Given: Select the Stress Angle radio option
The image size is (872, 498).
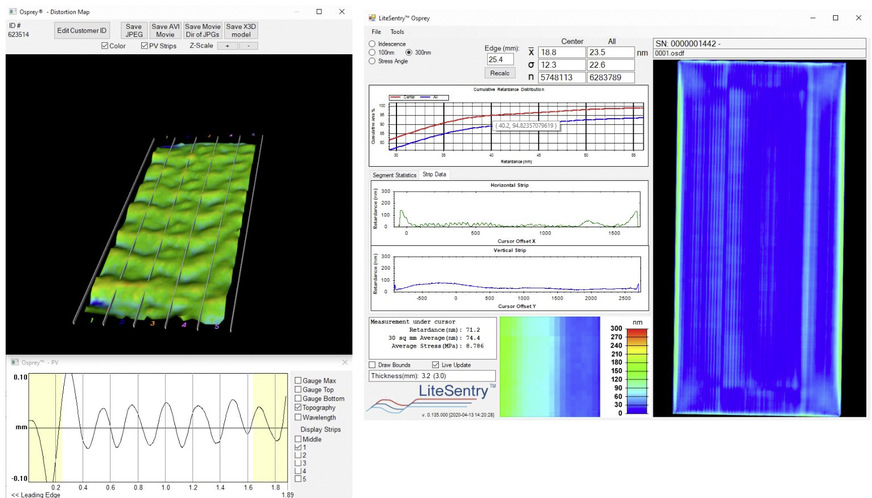Looking at the screenshot, I should [373, 61].
